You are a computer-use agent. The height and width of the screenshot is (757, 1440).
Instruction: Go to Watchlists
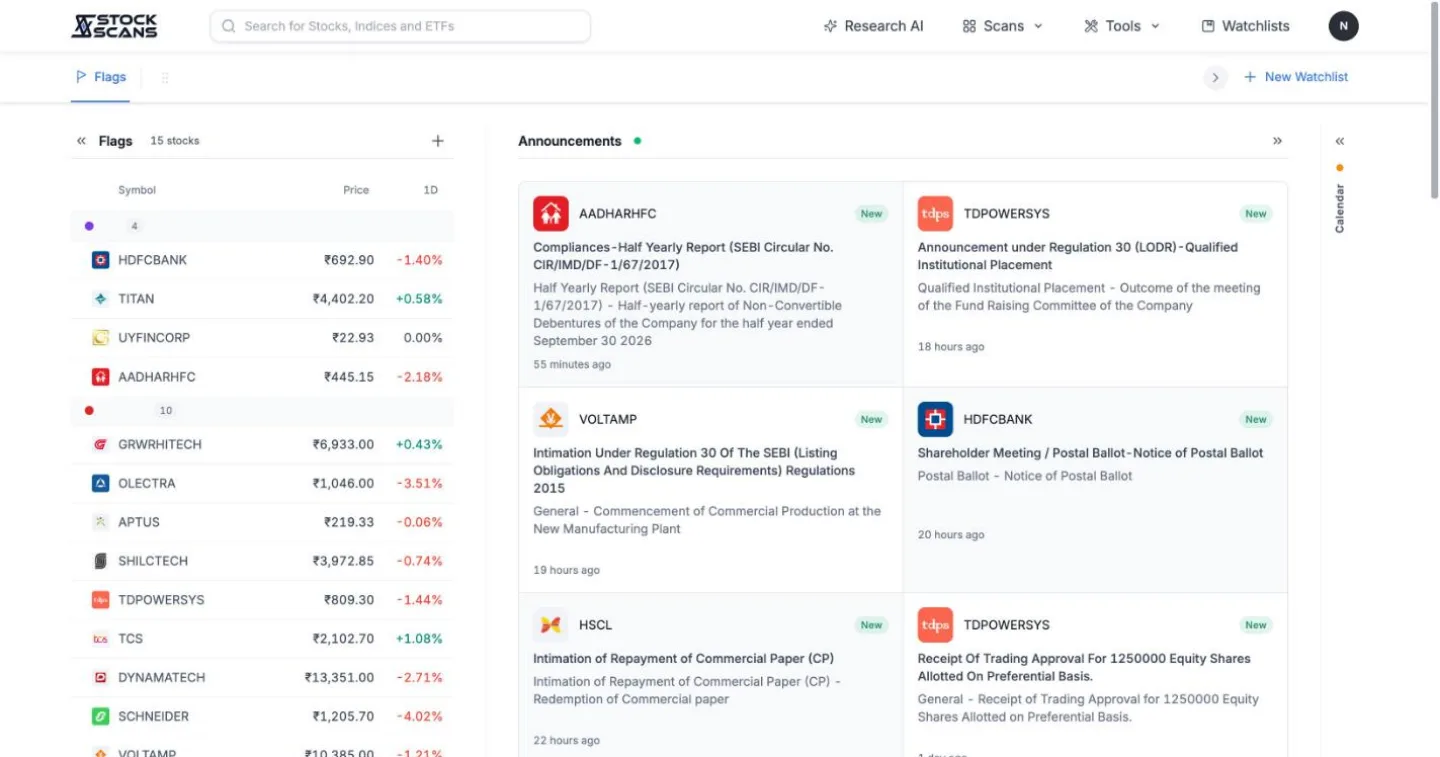1245,26
